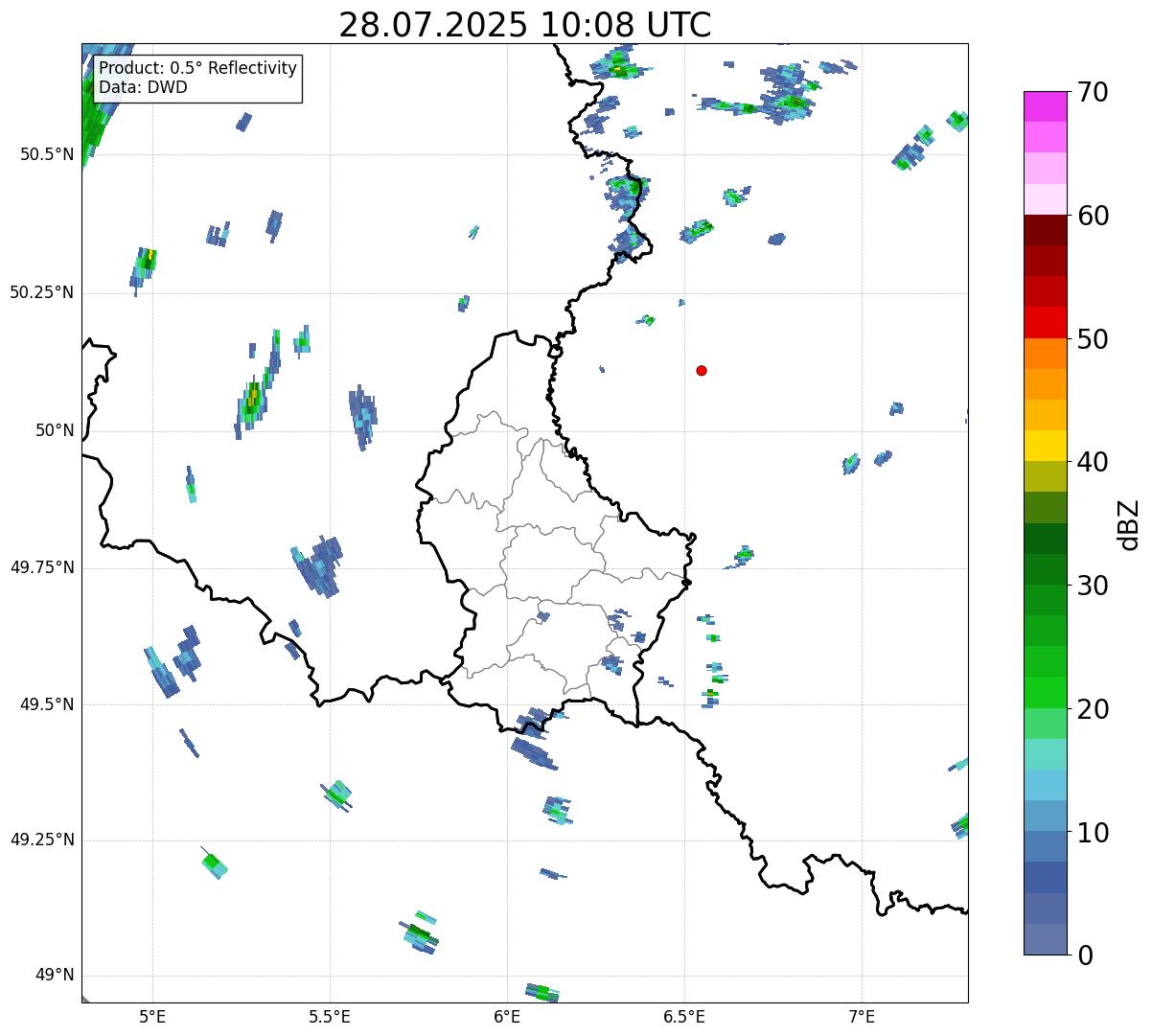Select the 50°N latitude label
The image size is (1152, 1036).
pyautogui.click(x=55, y=430)
